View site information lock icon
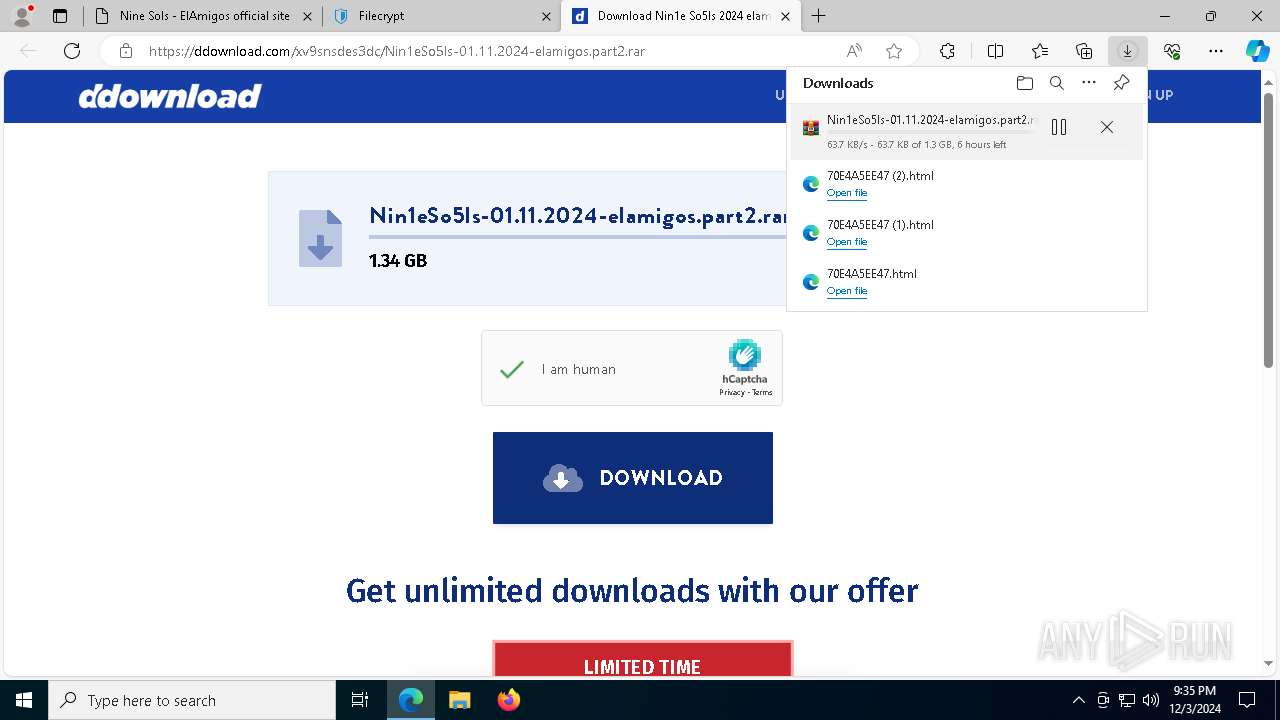This screenshot has width=1280, height=720. (x=126, y=51)
